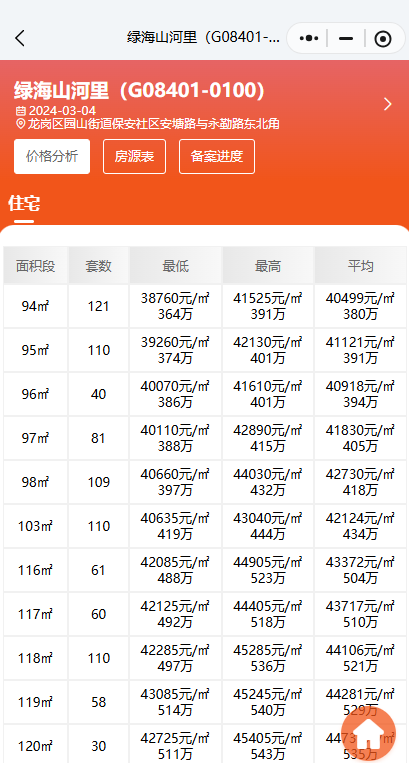The width and height of the screenshot is (409, 763).
Task: Select the 117㎡ area row cell
Action: pyautogui.click(x=36, y=614)
